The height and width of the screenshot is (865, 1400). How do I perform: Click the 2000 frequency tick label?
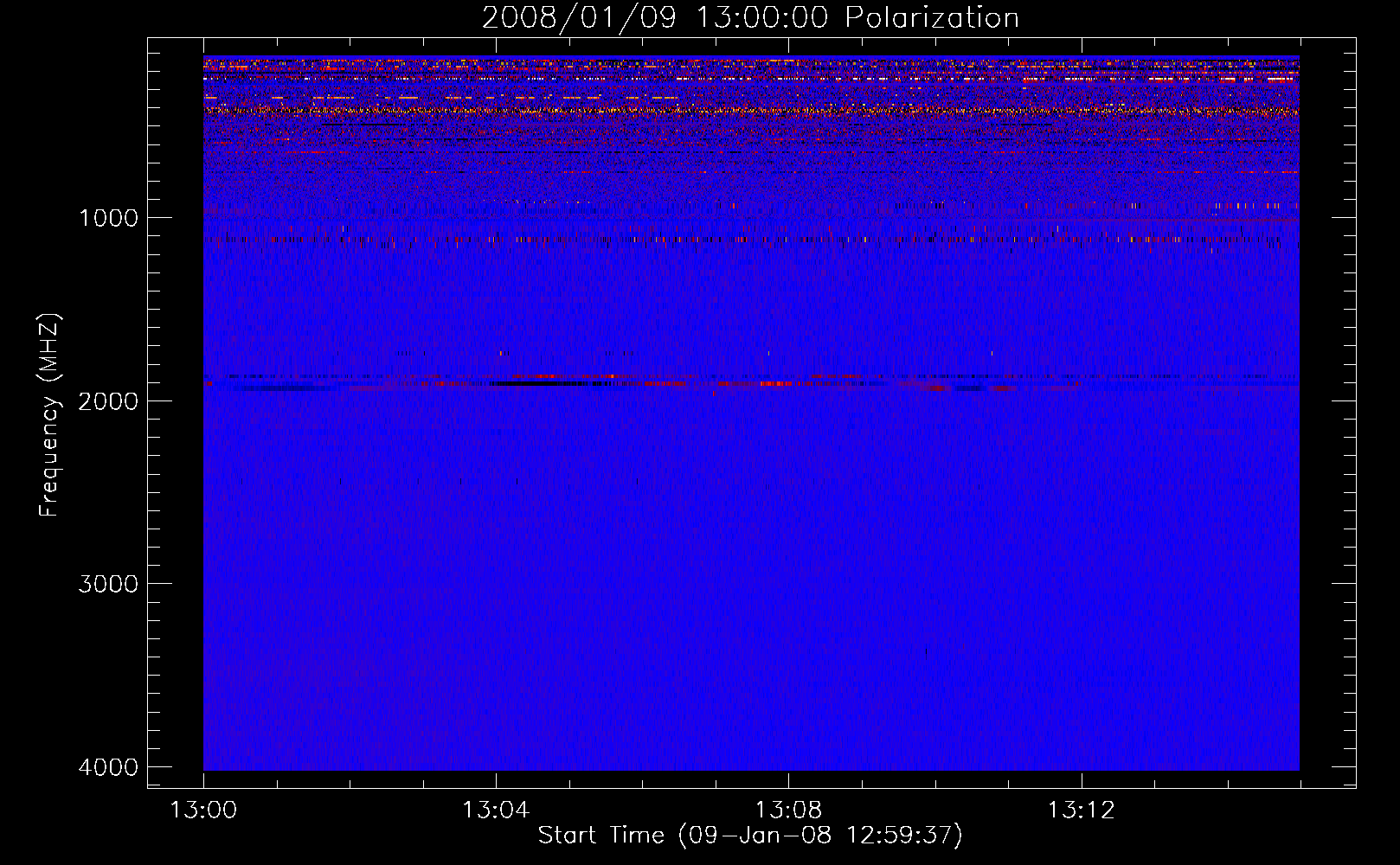tap(108, 400)
